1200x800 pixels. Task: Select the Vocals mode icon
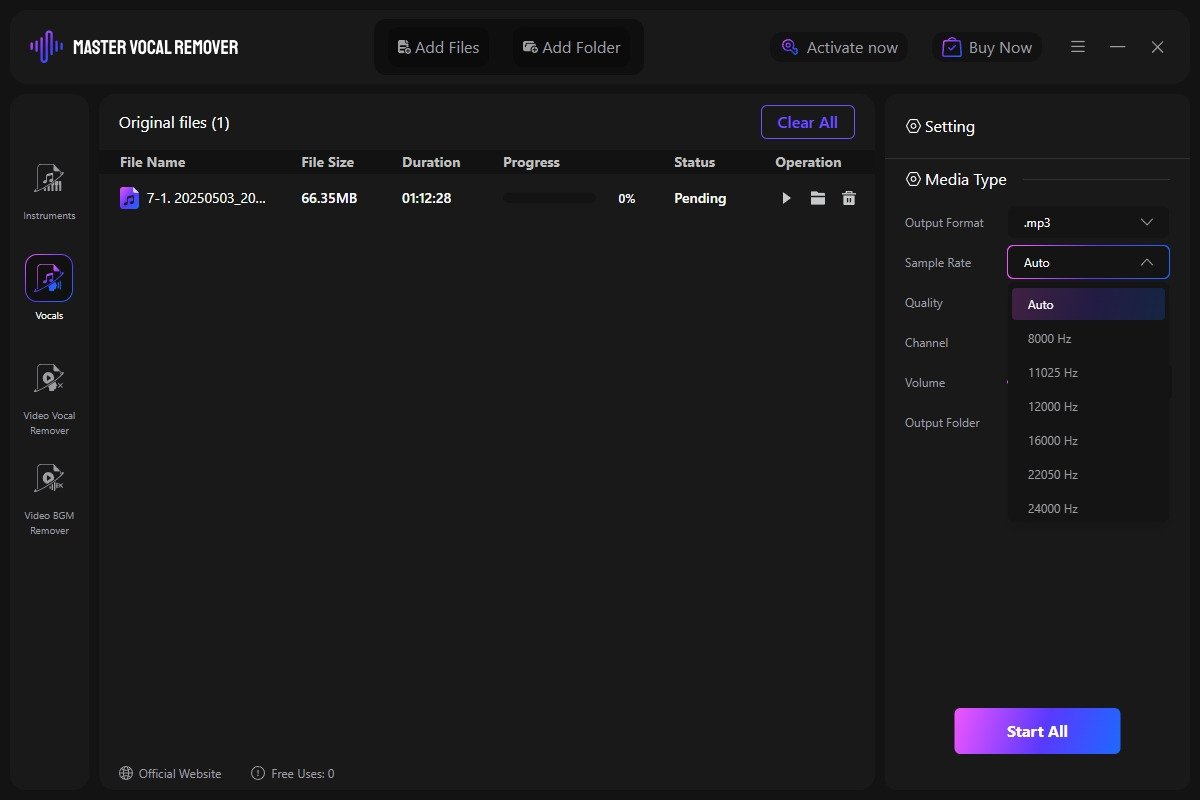coord(49,279)
